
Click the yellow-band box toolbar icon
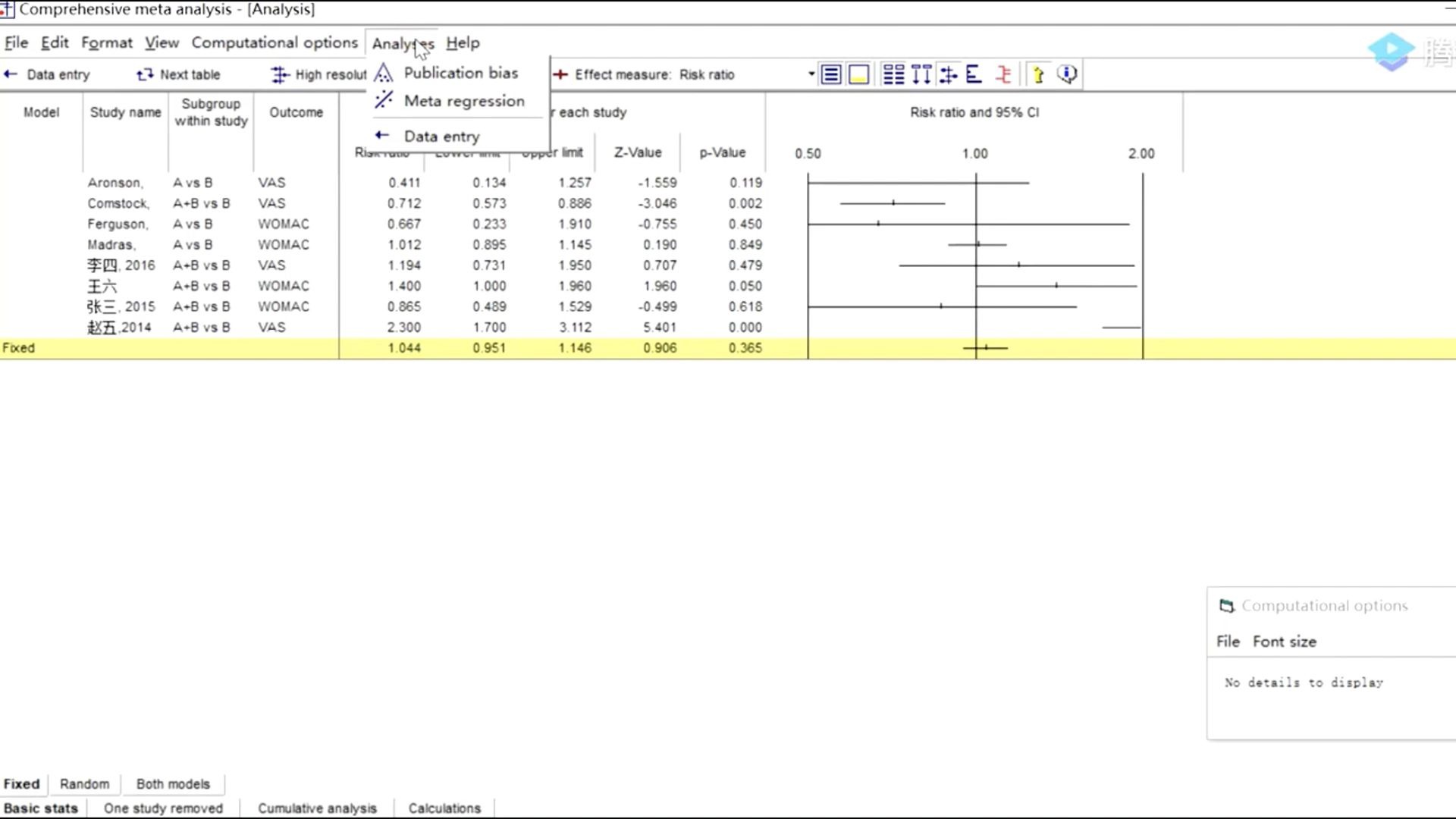858,74
